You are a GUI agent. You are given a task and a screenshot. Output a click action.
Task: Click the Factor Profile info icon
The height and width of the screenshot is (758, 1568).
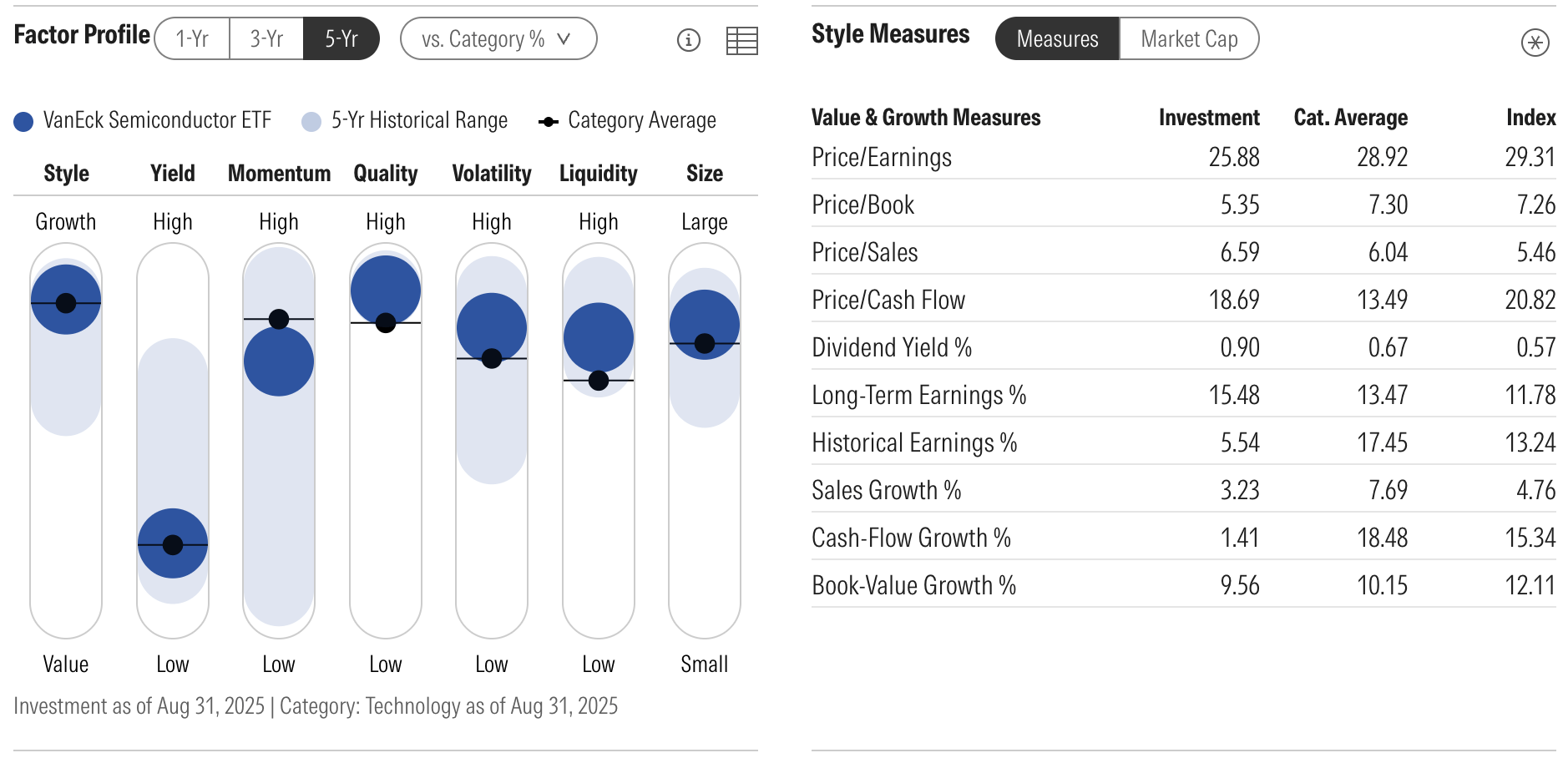coord(688,40)
